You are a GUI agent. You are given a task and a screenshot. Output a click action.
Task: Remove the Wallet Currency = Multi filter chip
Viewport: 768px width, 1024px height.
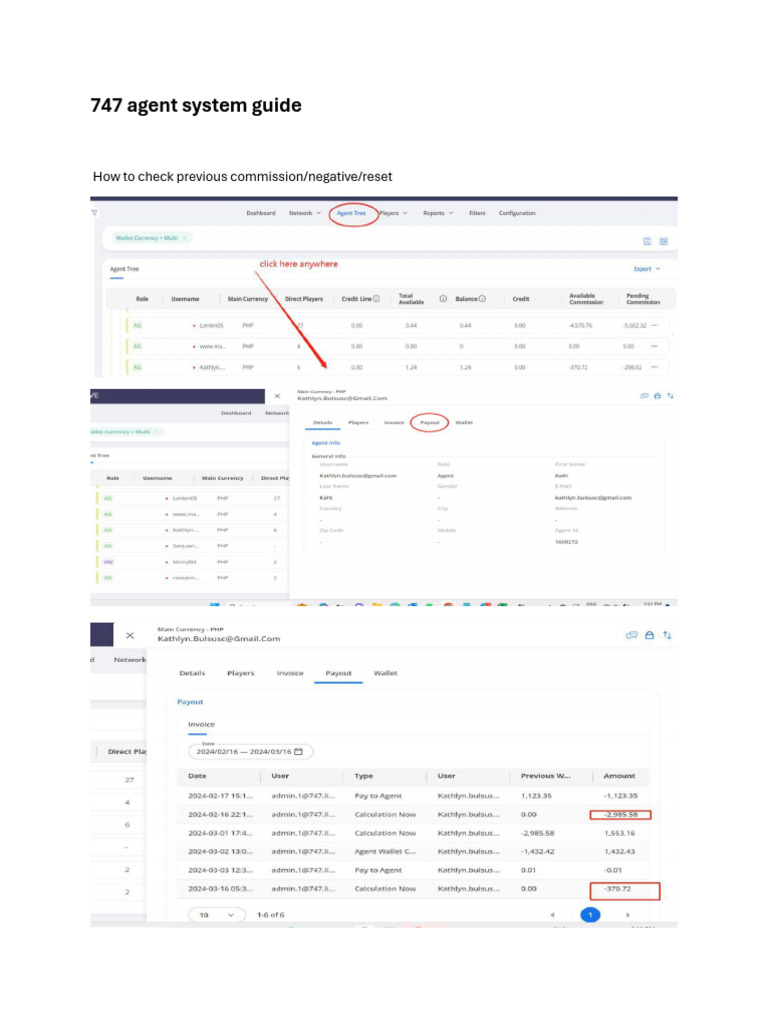[185, 238]
